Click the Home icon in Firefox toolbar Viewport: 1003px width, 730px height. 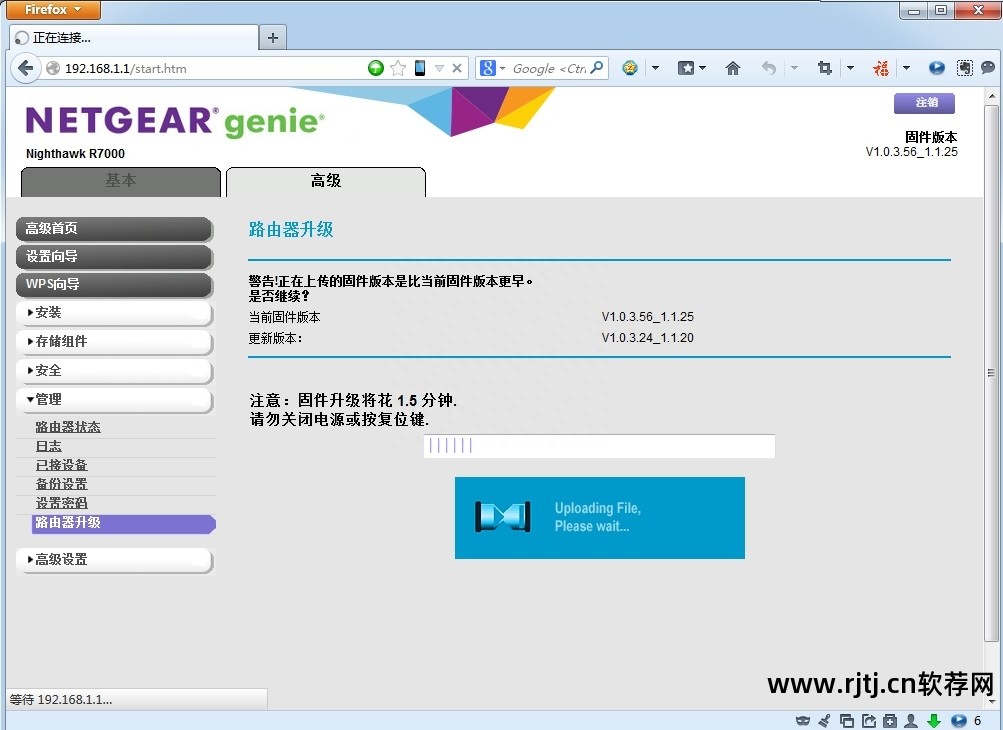pyautogui.click(x=733, y=68)
